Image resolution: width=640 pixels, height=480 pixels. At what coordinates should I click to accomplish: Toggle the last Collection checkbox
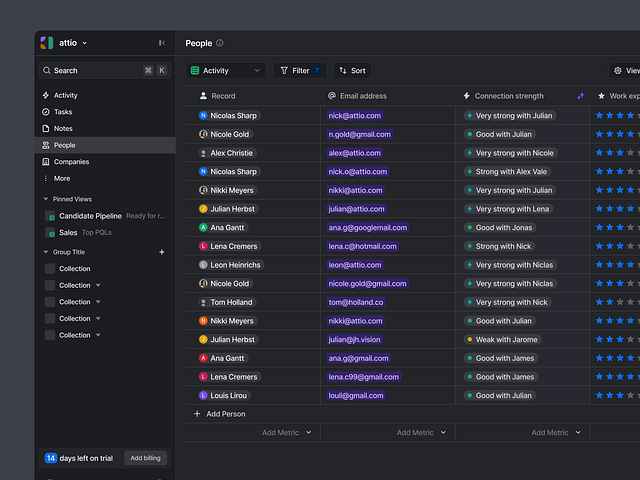[x=50, y=335]
